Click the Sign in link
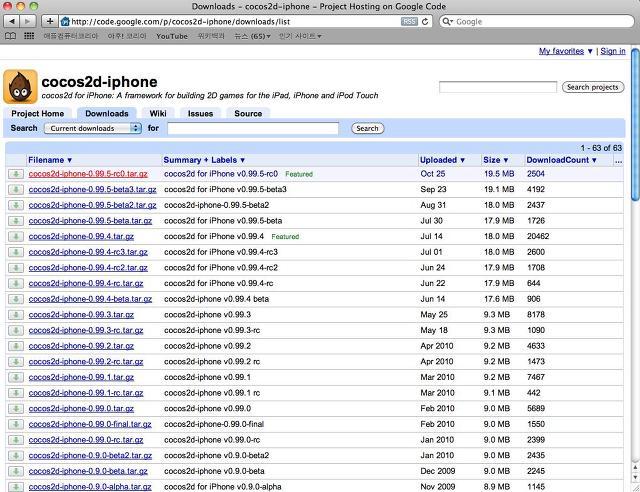 click(613, 51)
